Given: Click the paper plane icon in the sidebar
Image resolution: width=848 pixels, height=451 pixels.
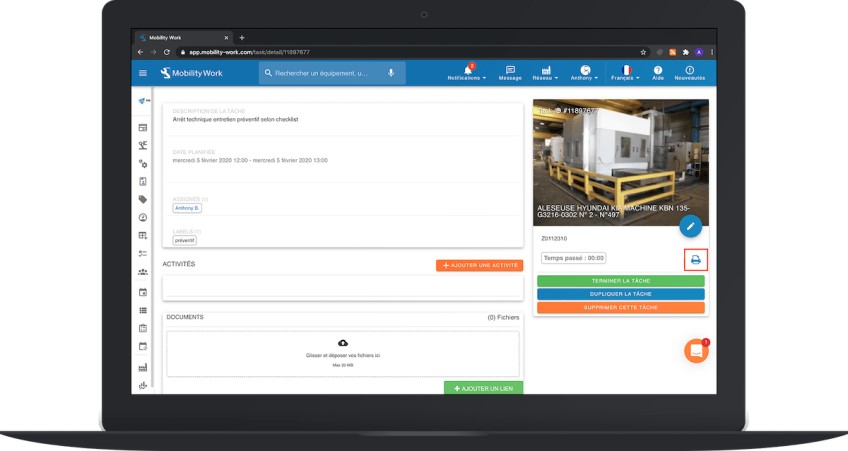Looking at the screenshot, I should [143, 101].
